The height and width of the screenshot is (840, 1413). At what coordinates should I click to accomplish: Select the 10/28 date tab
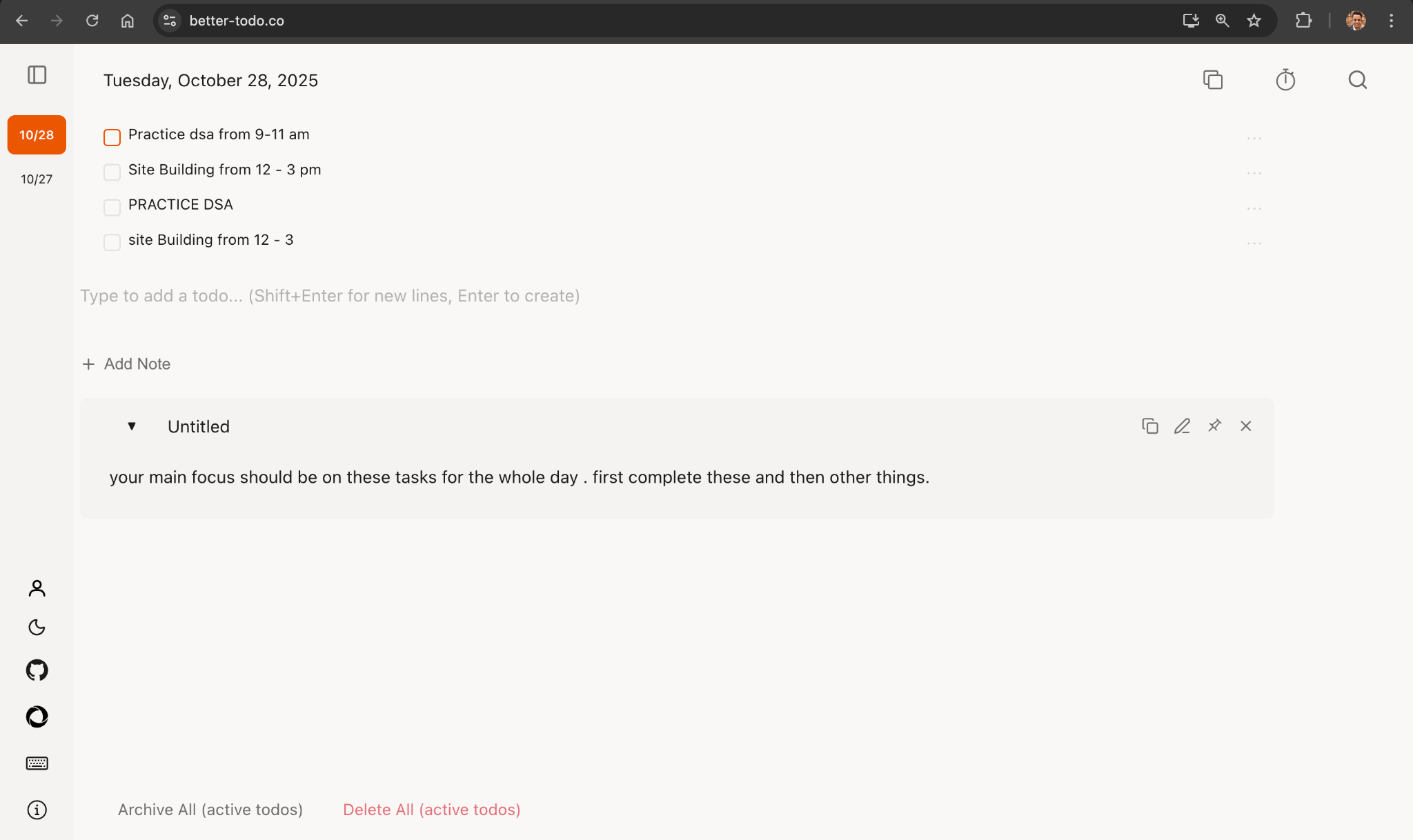point(37,135)
